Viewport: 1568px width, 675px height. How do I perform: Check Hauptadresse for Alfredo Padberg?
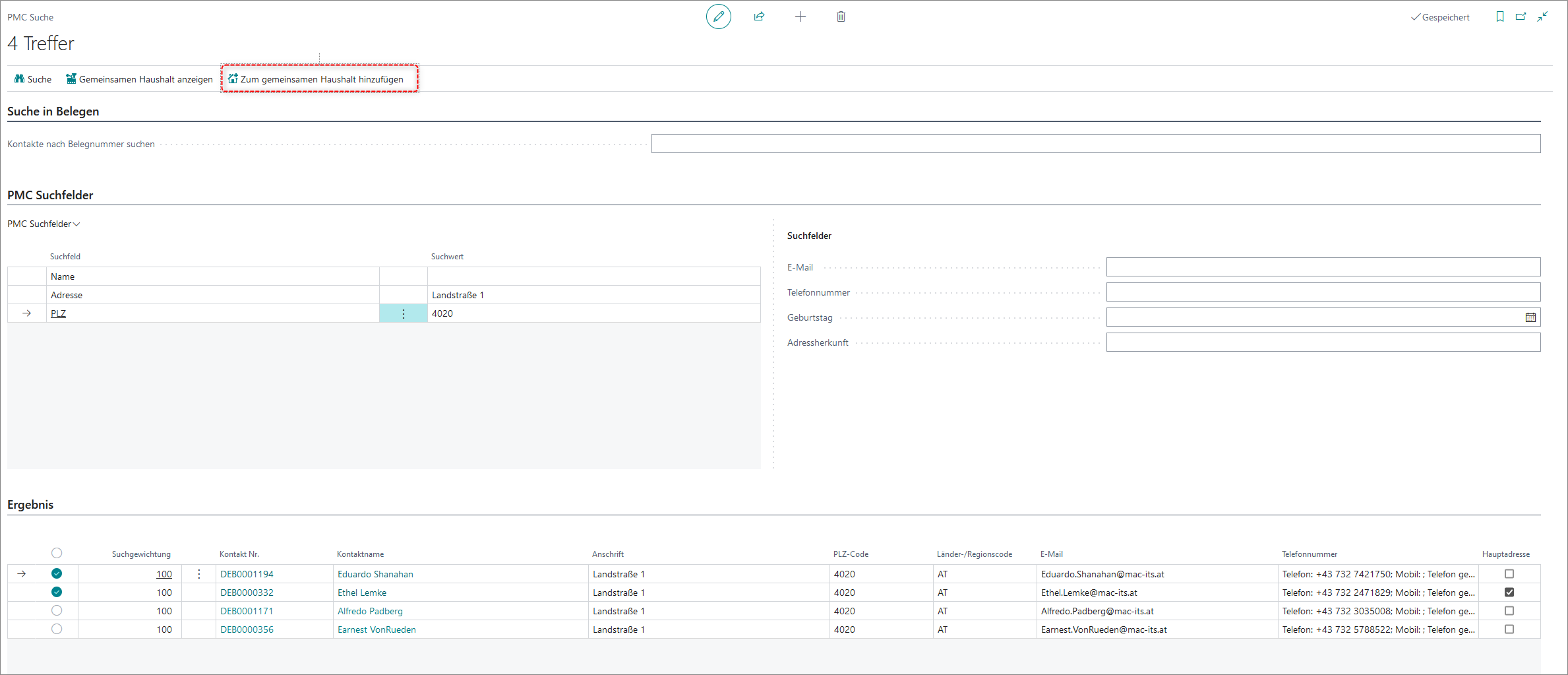click(x=1509, y=611)
